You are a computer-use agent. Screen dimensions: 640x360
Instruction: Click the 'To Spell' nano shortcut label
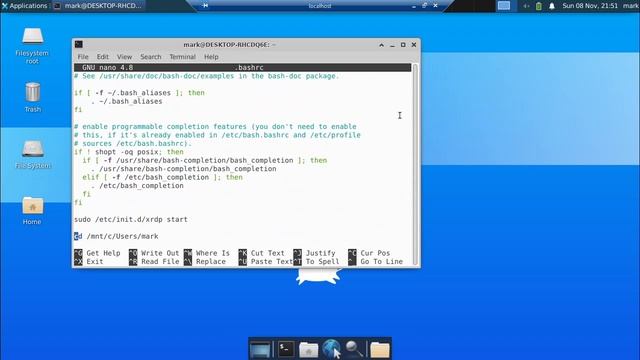point(322,262)
